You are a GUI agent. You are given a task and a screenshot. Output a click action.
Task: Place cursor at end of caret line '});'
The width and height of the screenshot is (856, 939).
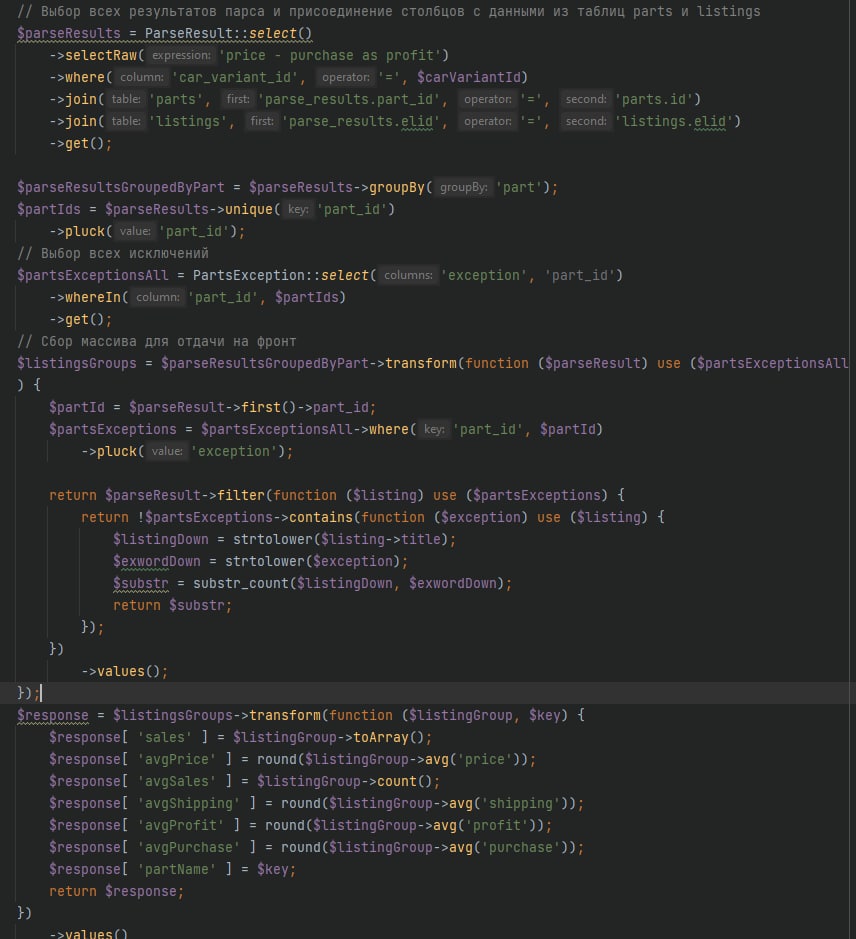[41, 693]
